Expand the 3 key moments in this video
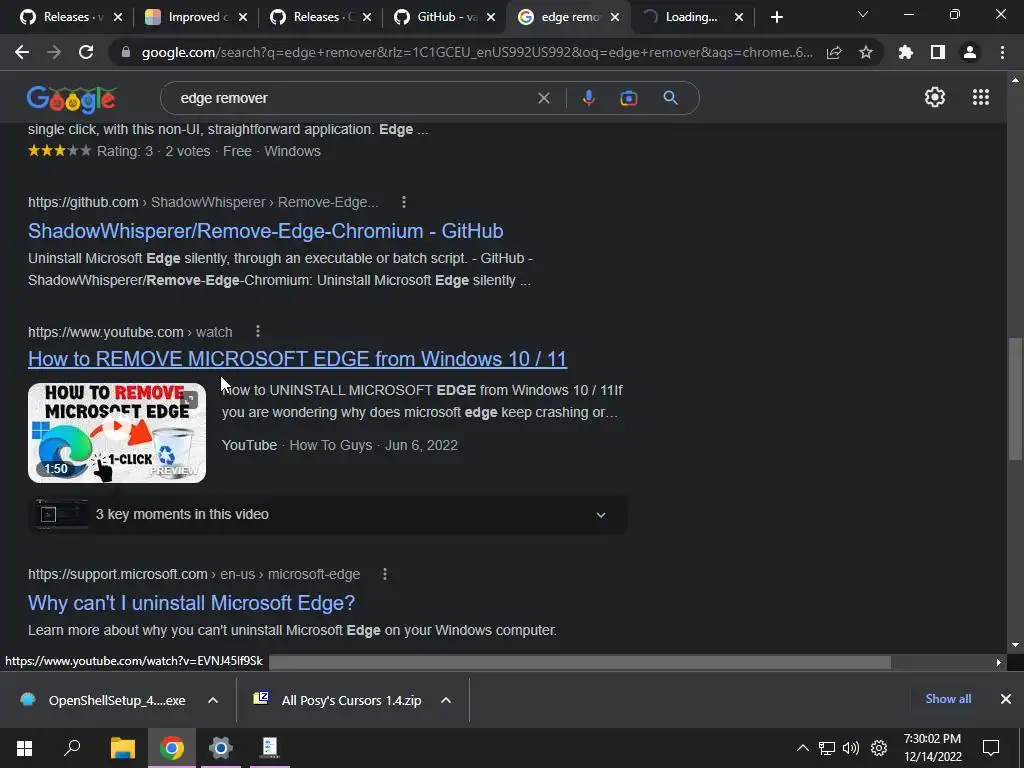The image size is (1024, 768). tap(328, 515)
